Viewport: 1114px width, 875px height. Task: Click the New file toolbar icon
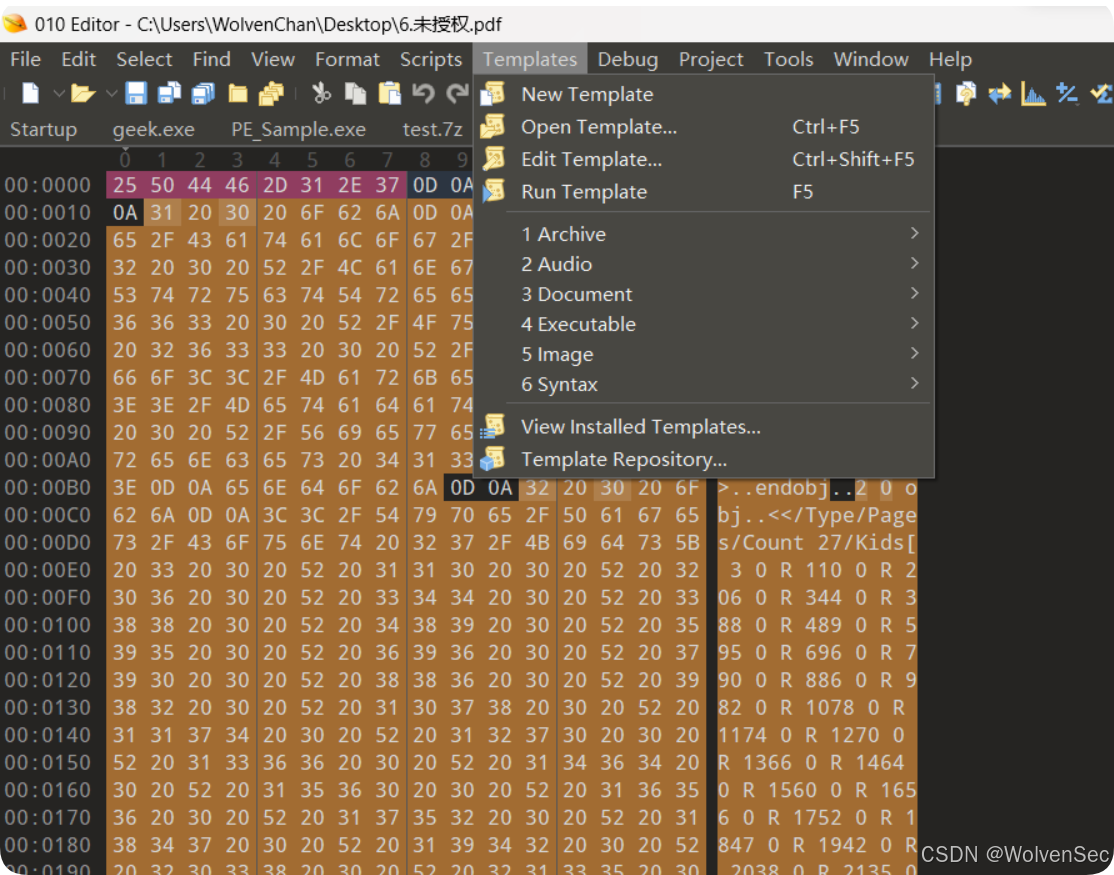coord(30,93)
